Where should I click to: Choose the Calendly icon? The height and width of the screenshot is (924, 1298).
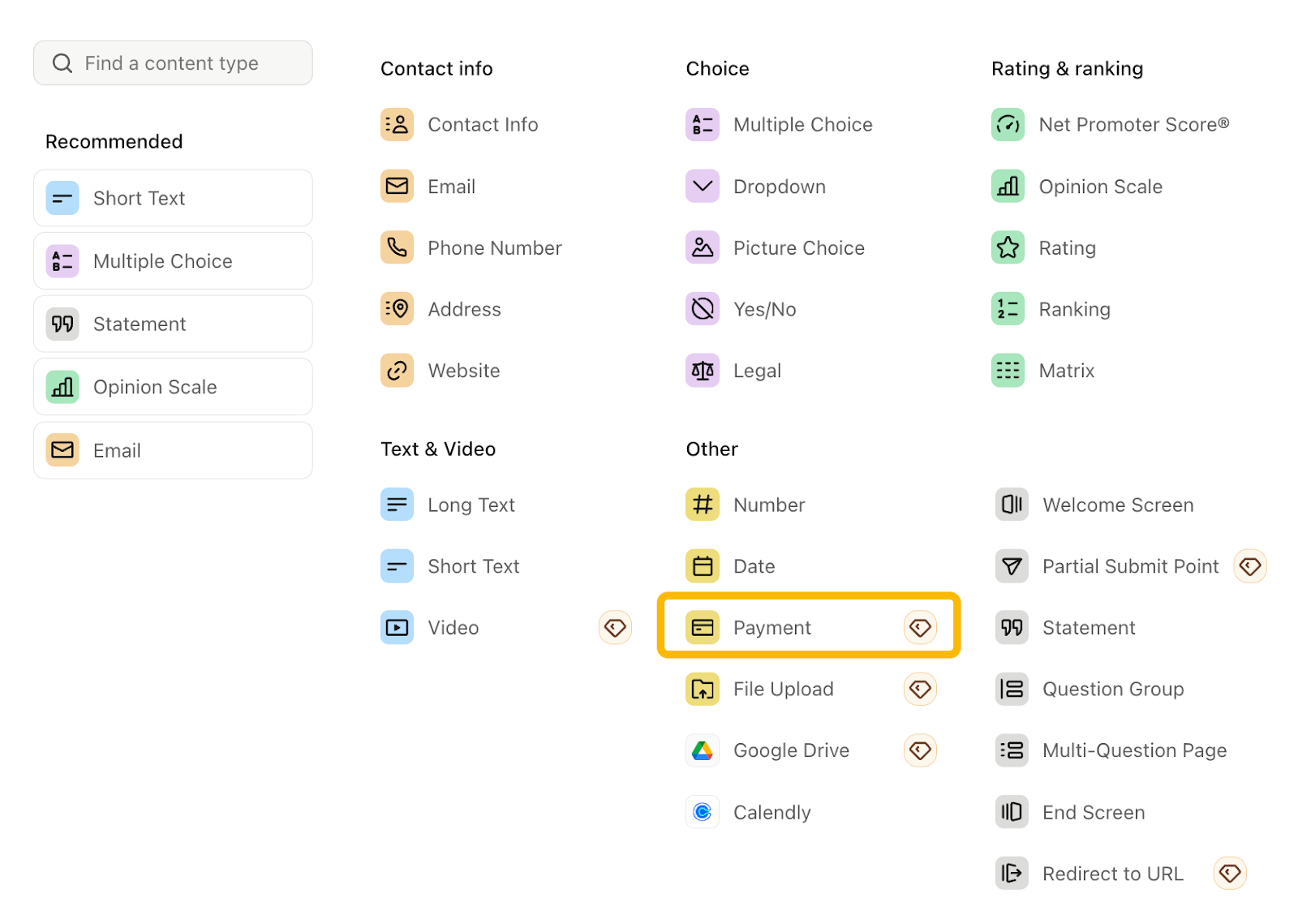(x=703, y=812)
